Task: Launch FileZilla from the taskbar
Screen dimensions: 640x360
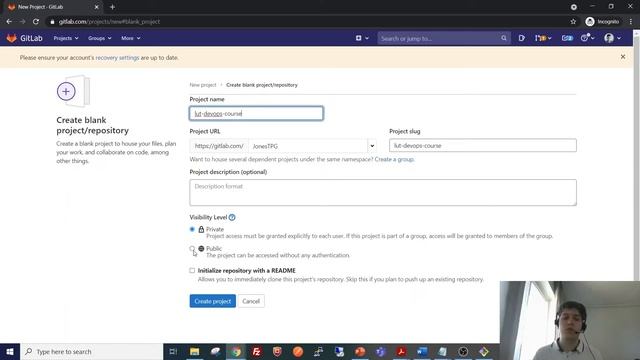Action: click(257, 351)
